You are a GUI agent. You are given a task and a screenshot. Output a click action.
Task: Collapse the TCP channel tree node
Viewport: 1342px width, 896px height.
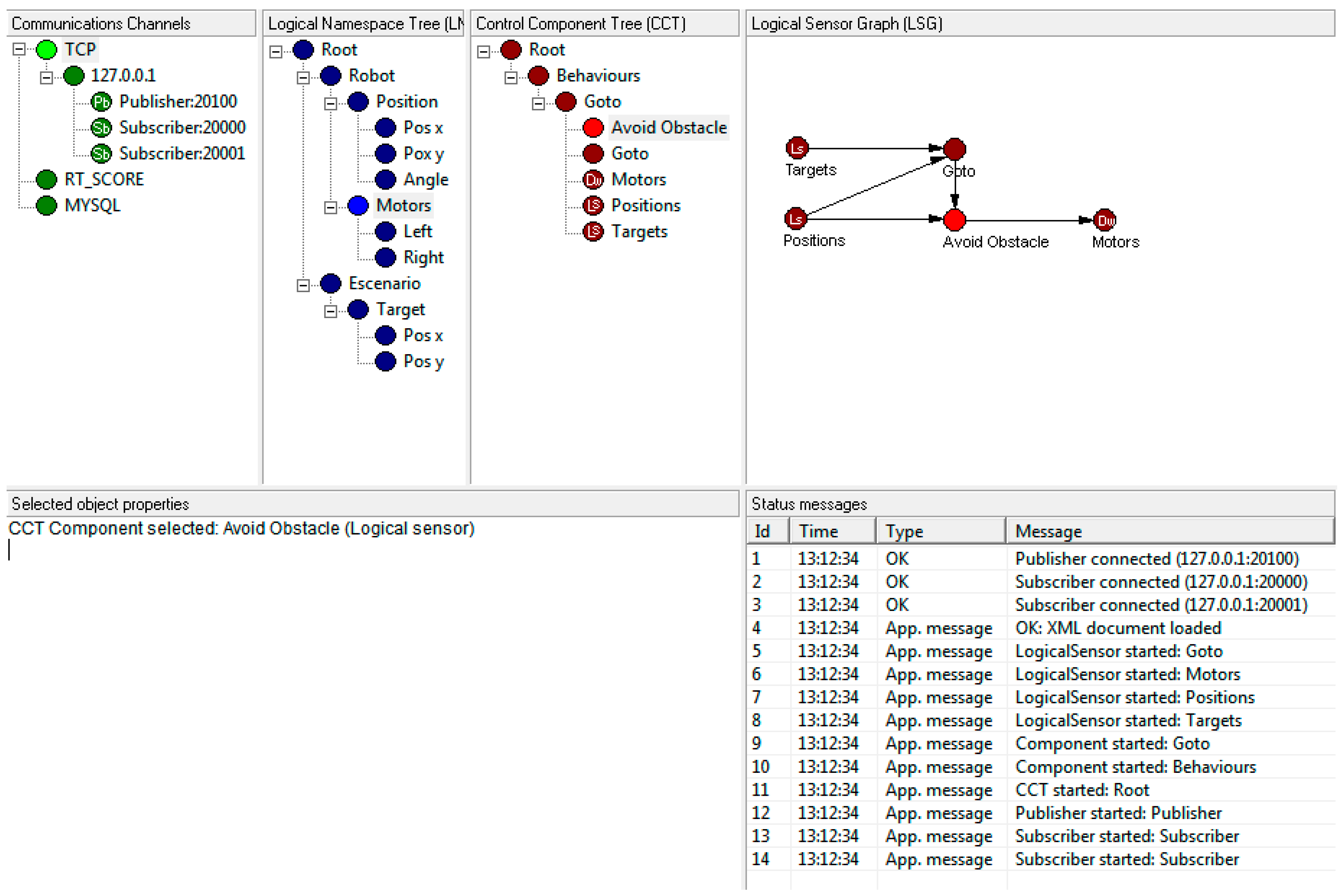(x=19, y=50)
